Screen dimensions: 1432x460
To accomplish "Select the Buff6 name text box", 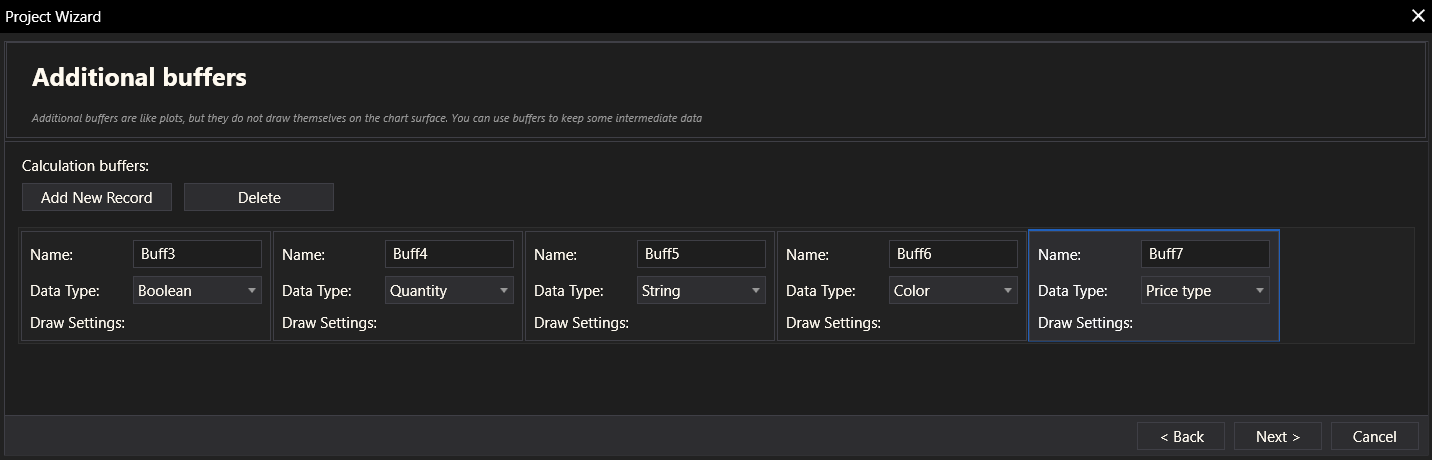I will point(953,254).
